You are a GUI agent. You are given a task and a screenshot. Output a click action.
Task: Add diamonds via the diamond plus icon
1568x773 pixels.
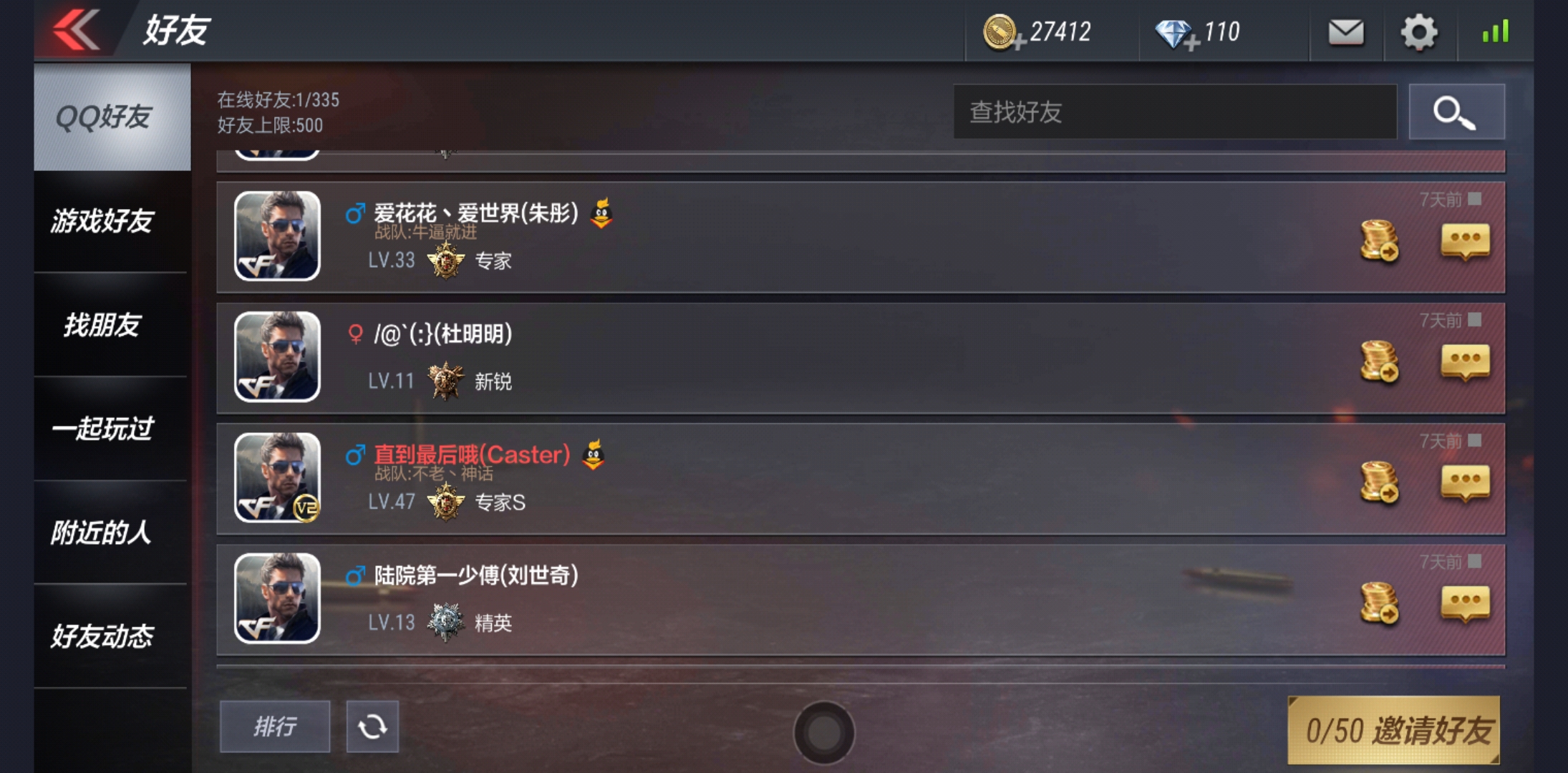[x=1176, y=34]
